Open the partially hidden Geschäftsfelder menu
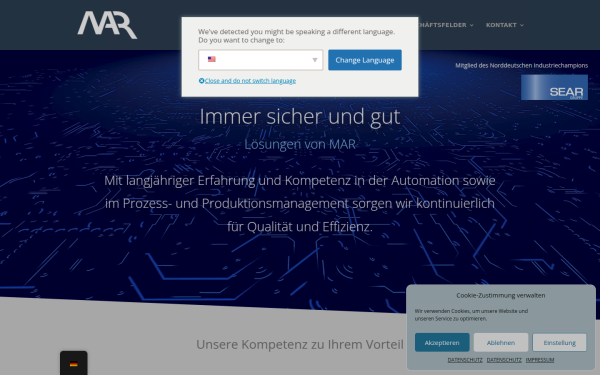600x375 pixels. coord(446,25)
